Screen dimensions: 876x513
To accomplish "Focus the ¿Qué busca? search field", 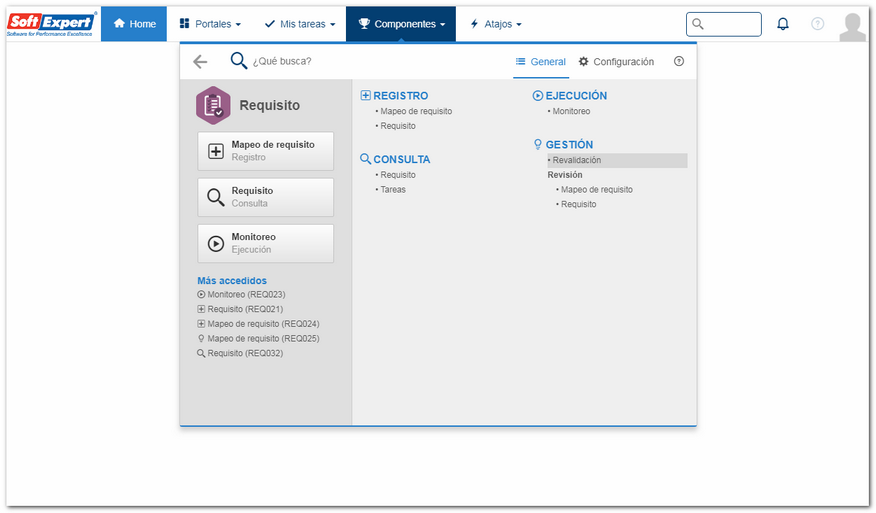I will (282, 61).
